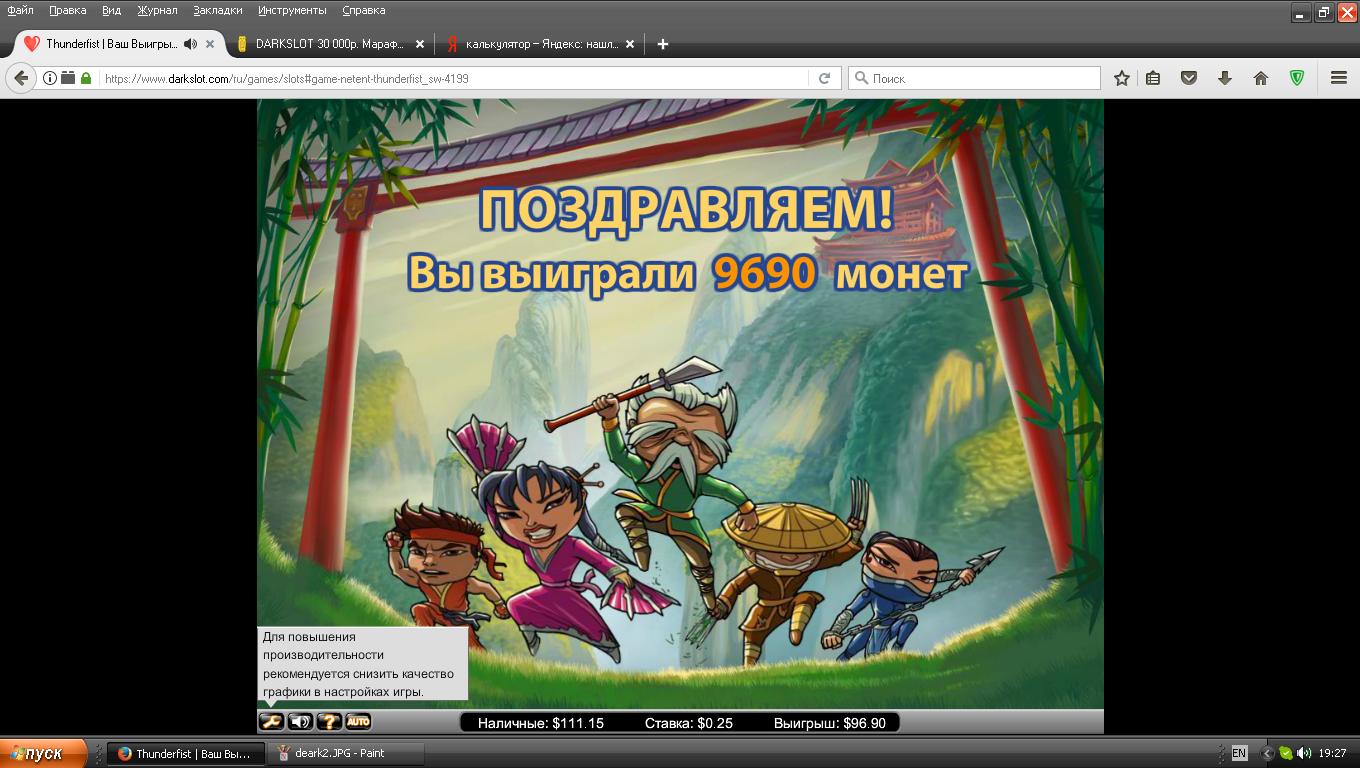The image size is (1360, 768).
Task: Open the Справка menu
Action: click(364, 10)
